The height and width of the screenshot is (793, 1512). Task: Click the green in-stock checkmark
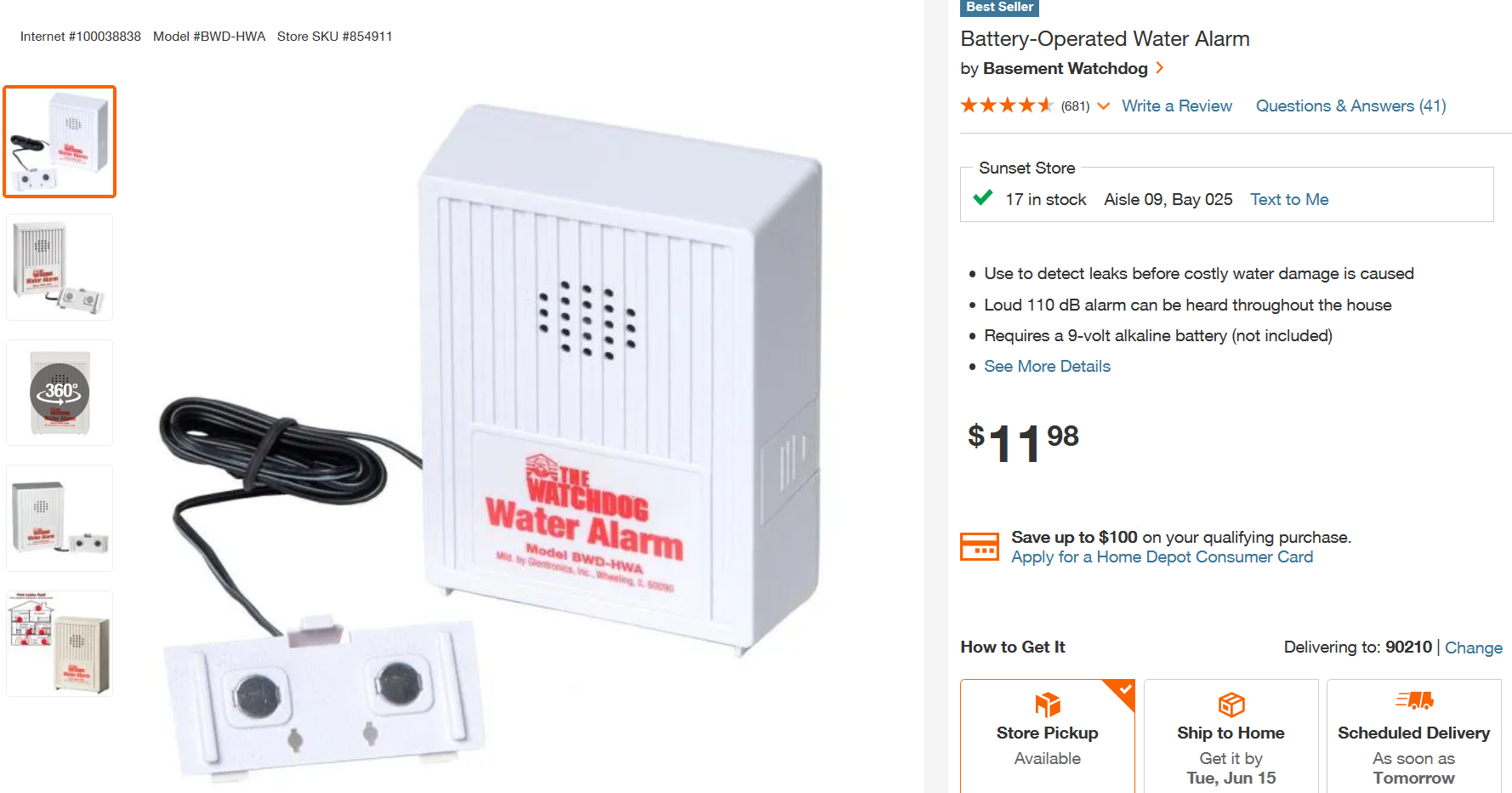982,197
